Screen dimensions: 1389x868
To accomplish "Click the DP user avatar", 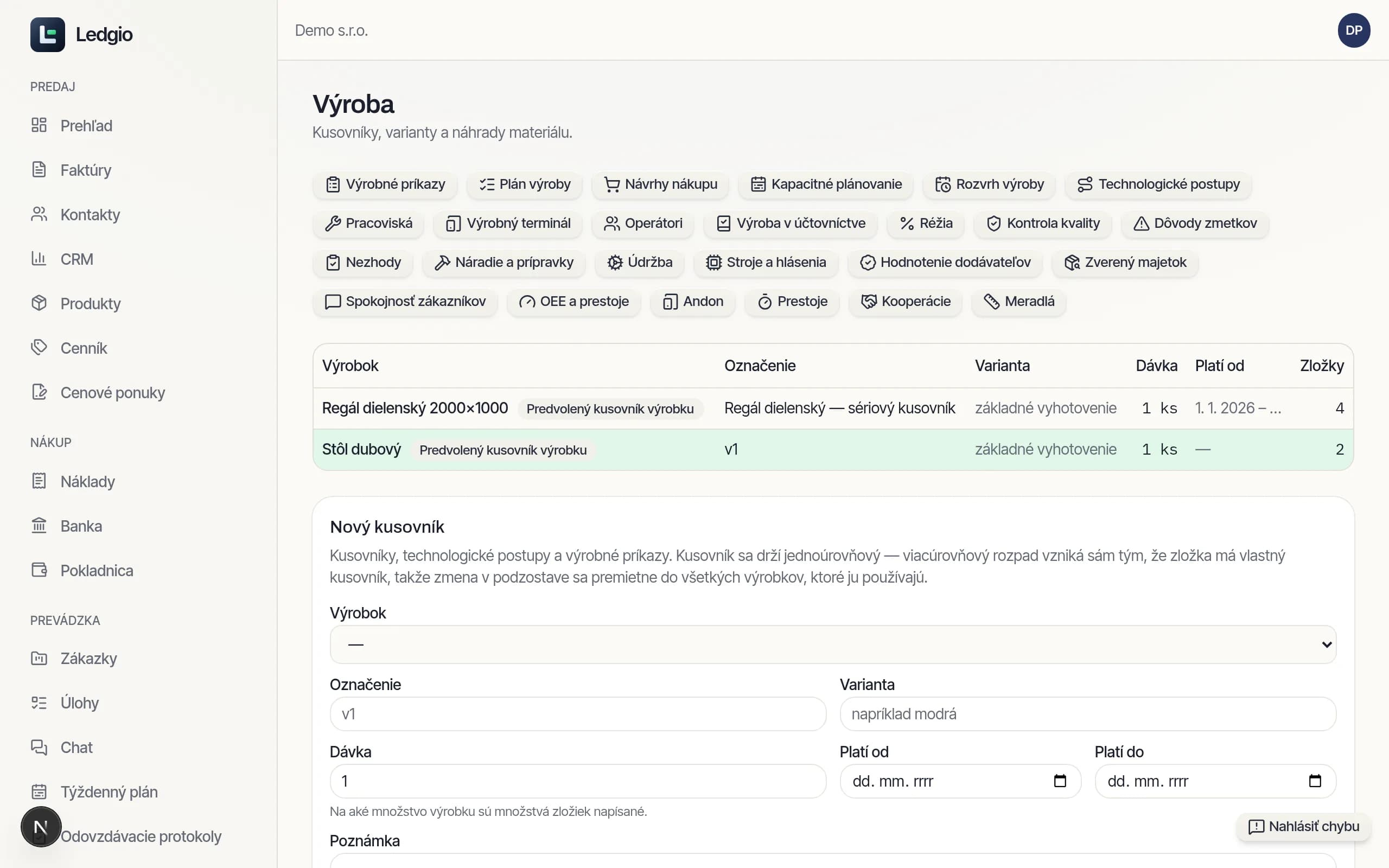I will [x=1353, y=30].
